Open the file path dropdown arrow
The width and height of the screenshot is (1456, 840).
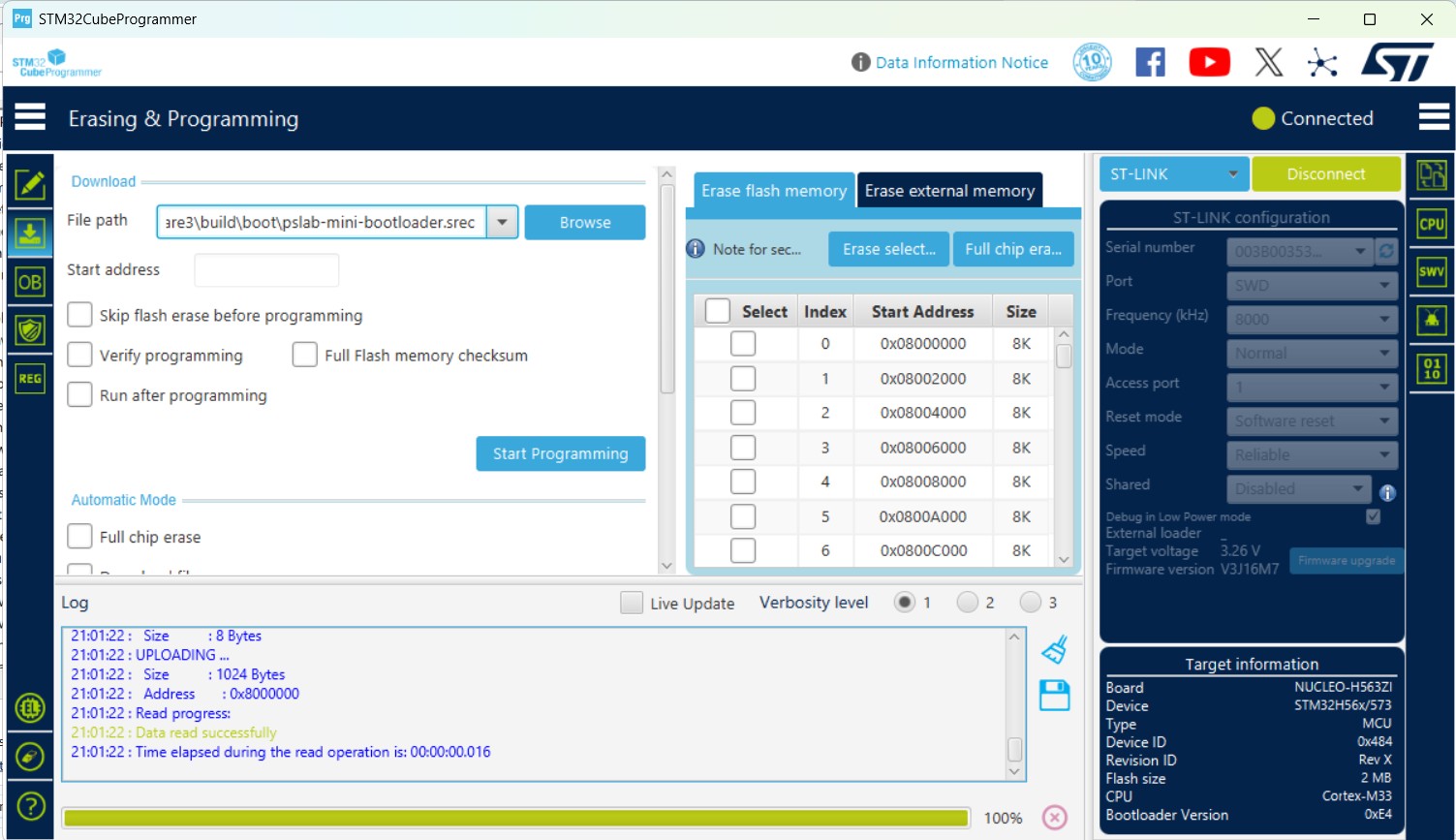[502, 222]
